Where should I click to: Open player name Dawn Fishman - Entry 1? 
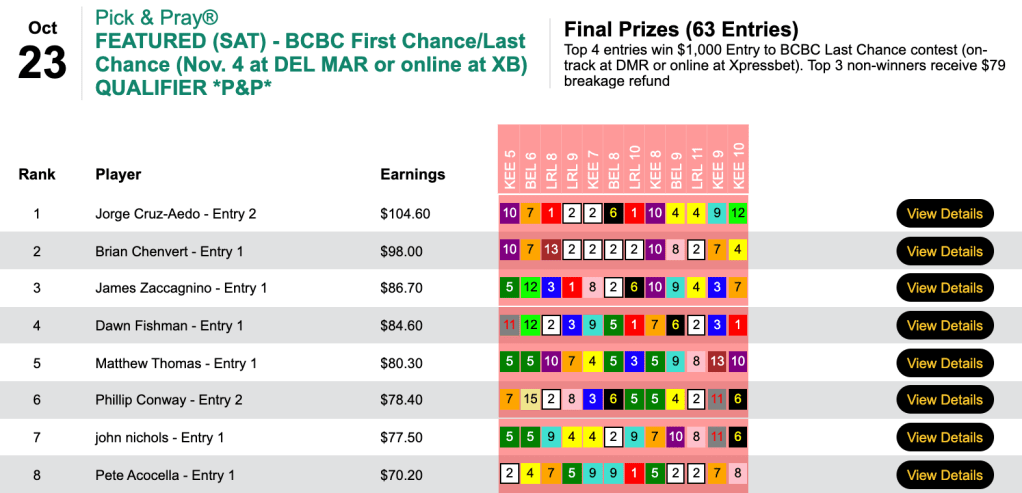(168, 326)
